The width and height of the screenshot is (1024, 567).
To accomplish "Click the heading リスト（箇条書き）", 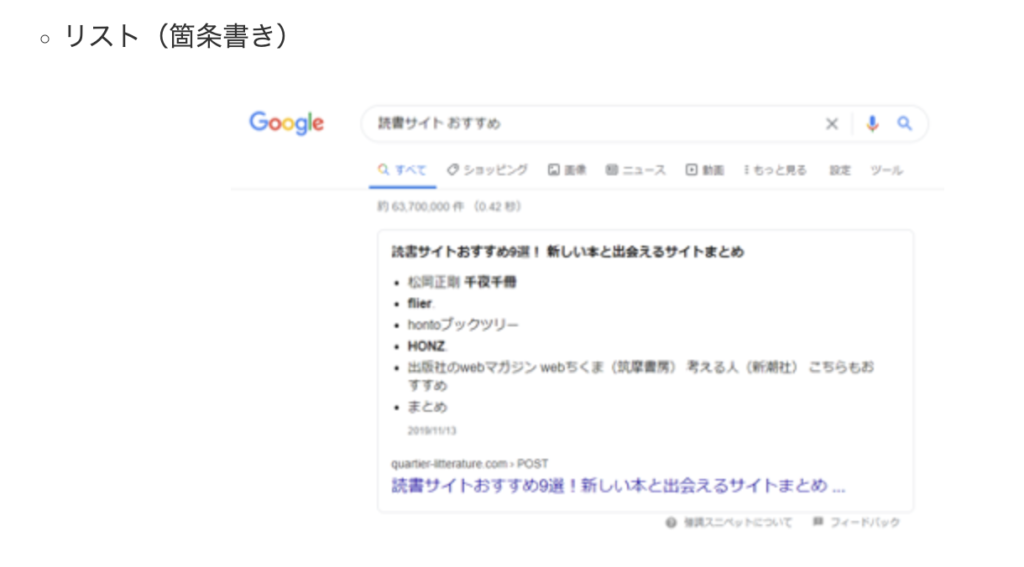I will [176, 36].
